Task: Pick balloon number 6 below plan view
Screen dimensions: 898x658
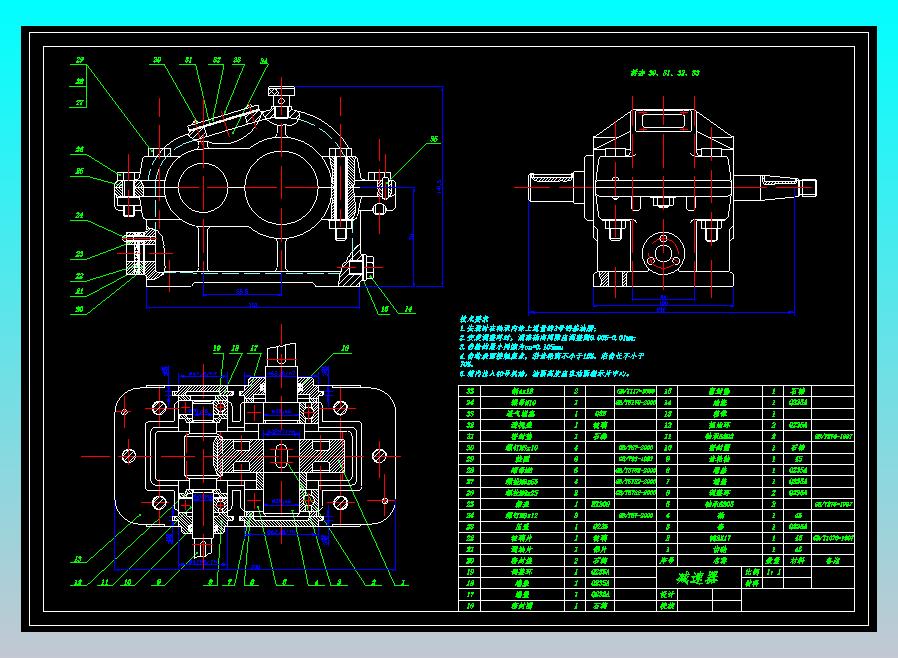Action: [252, 582]
